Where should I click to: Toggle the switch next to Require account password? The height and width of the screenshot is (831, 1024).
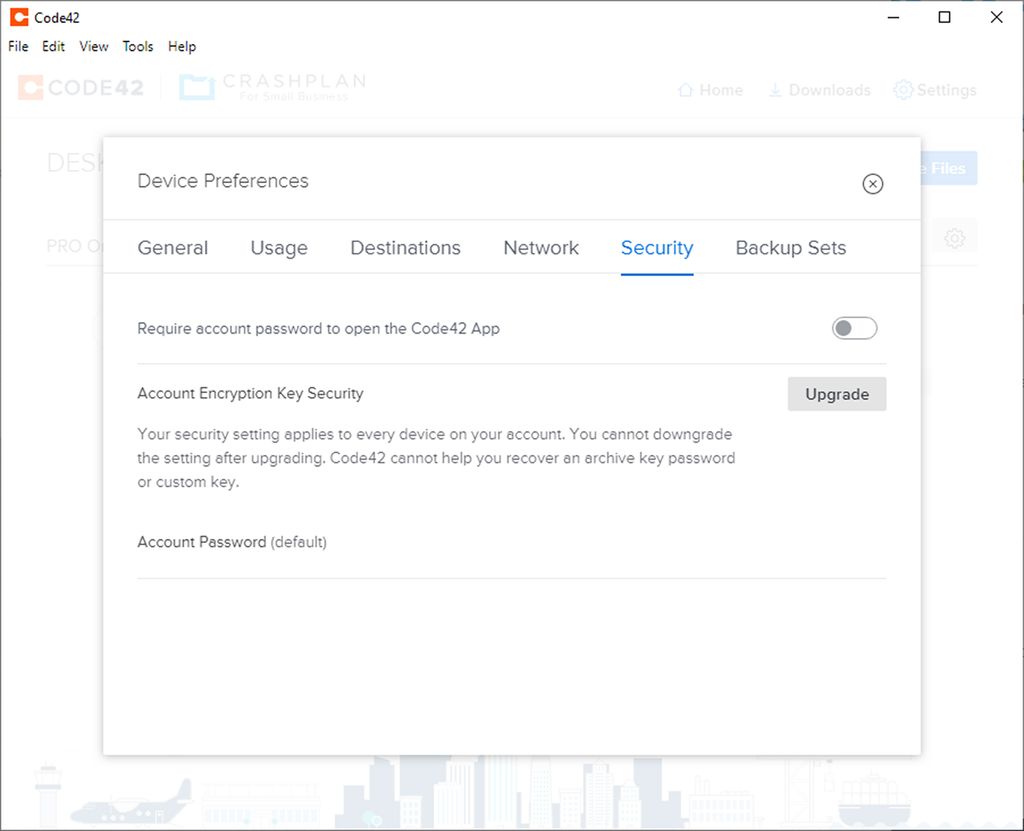pos(854,328)
